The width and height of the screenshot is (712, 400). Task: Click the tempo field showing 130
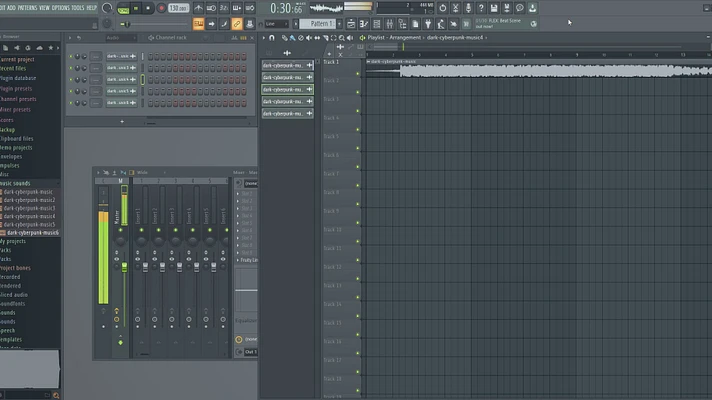178,8
